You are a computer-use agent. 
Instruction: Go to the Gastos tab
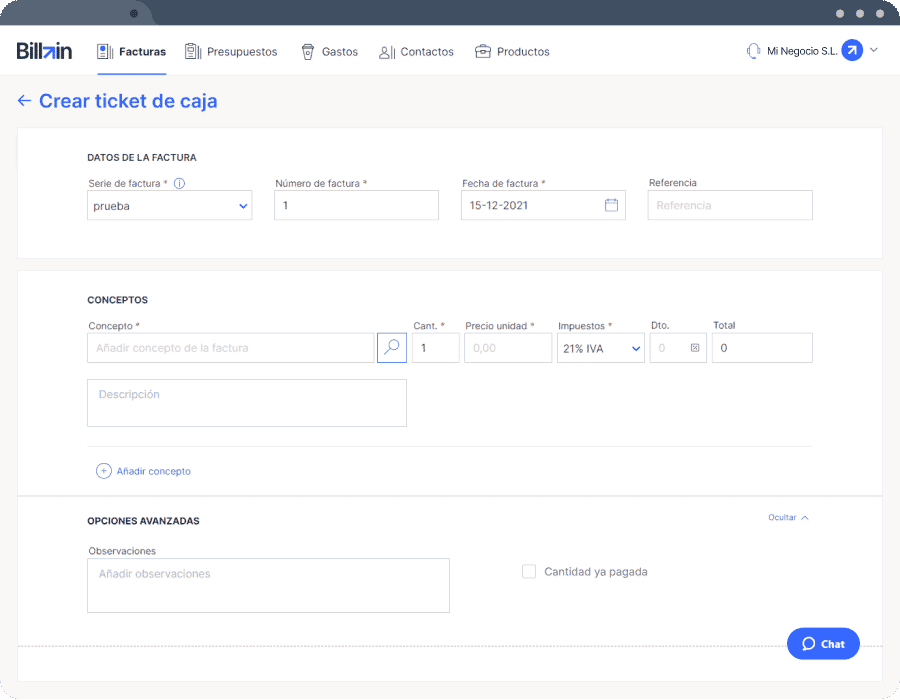(329, 52)
